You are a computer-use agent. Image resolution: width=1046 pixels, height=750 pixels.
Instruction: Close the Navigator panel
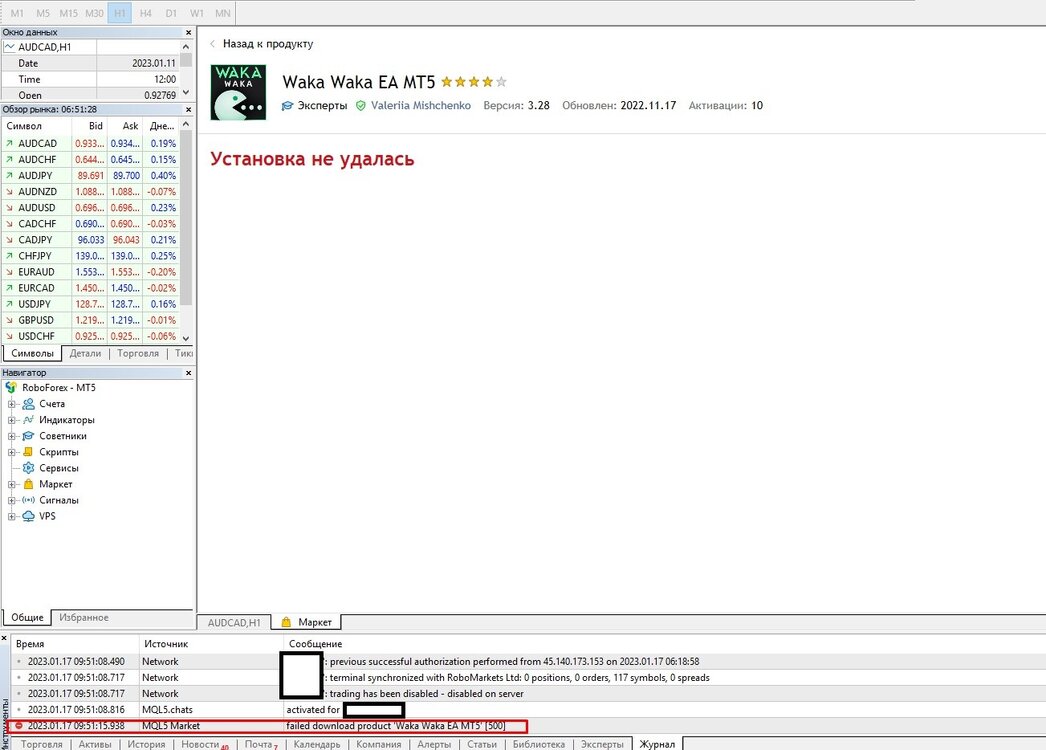188,373
